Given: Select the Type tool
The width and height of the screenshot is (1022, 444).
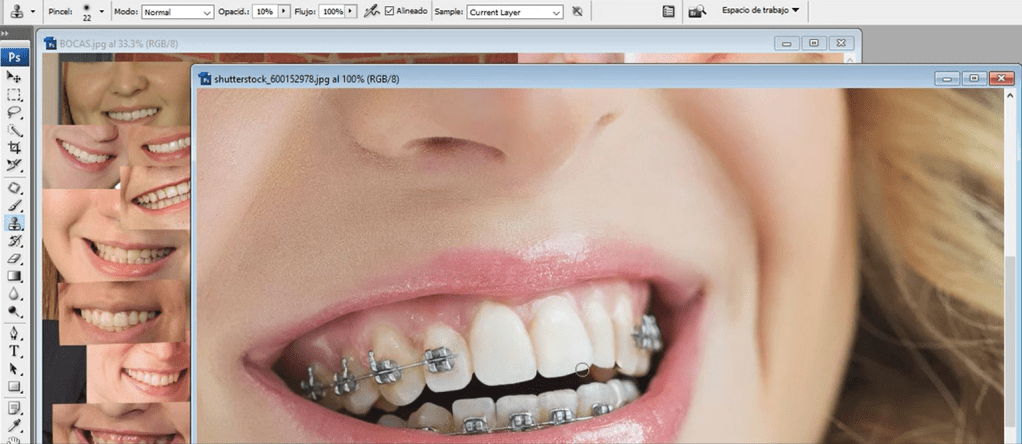Looking at the screenshot, I should coord(15,351).
